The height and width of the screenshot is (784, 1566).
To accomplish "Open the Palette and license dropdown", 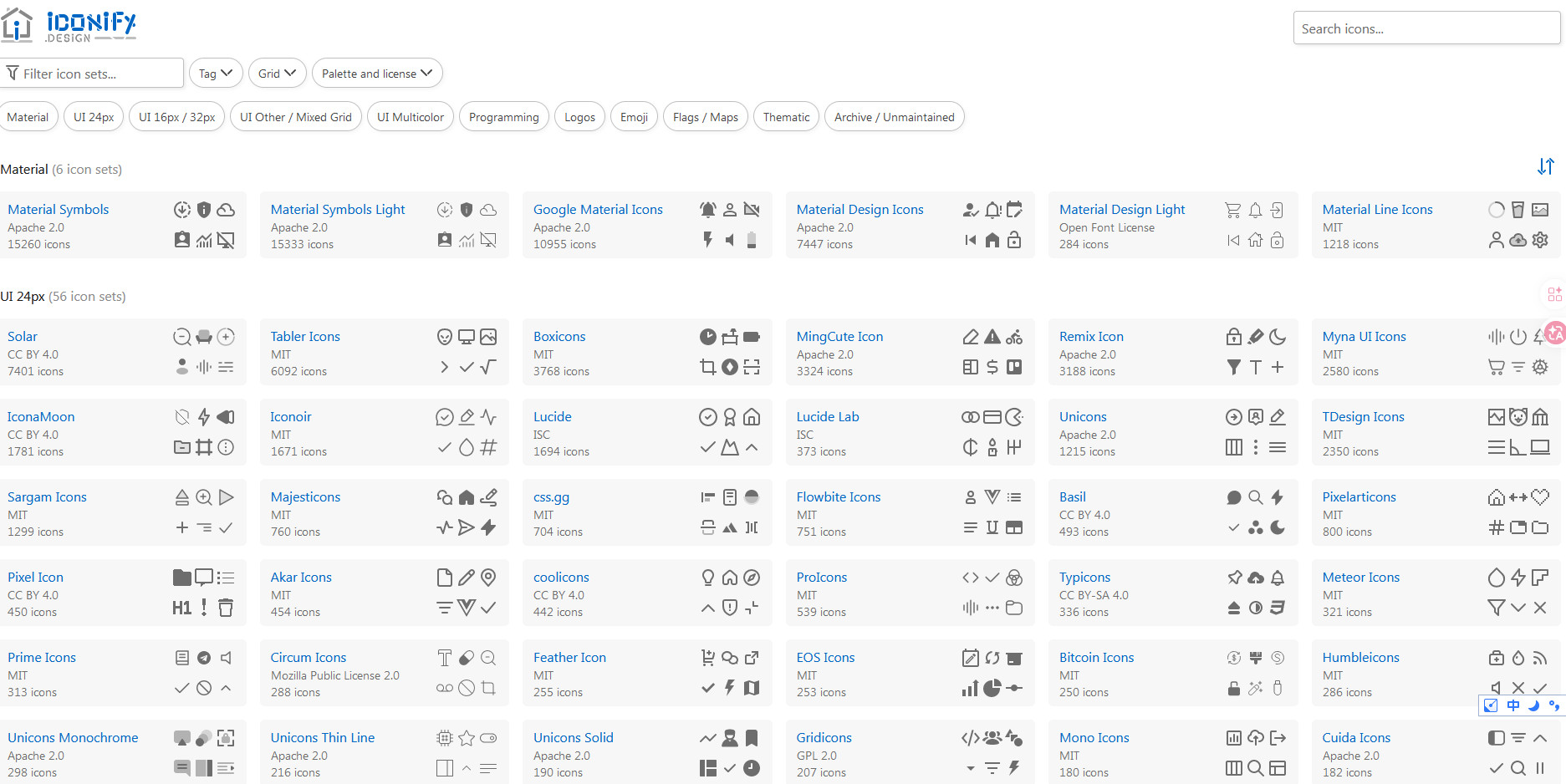I will [376, 74].
